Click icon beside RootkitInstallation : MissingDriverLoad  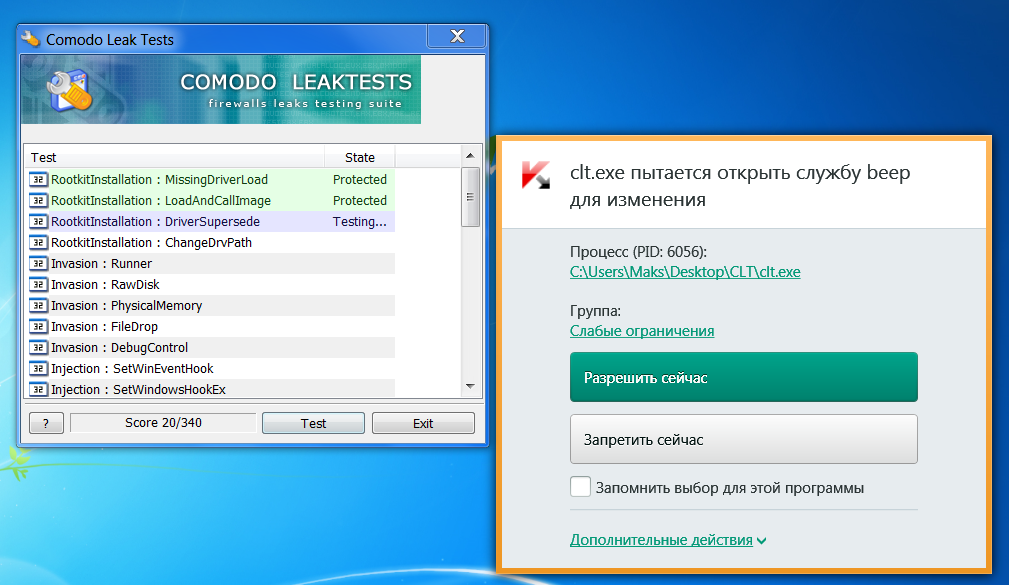(38, 180)
